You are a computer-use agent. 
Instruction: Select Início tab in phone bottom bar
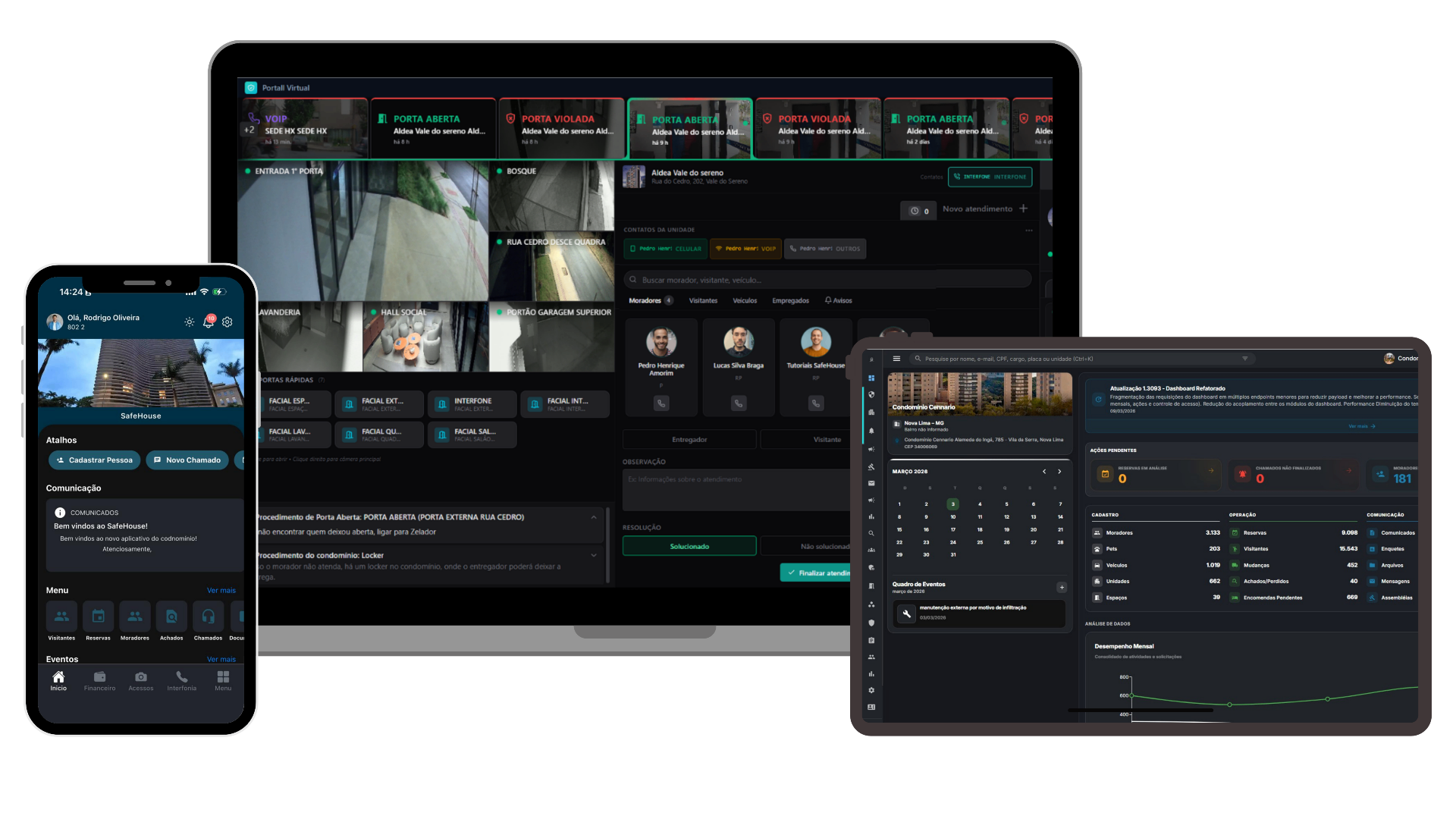(x=58, y=681)
